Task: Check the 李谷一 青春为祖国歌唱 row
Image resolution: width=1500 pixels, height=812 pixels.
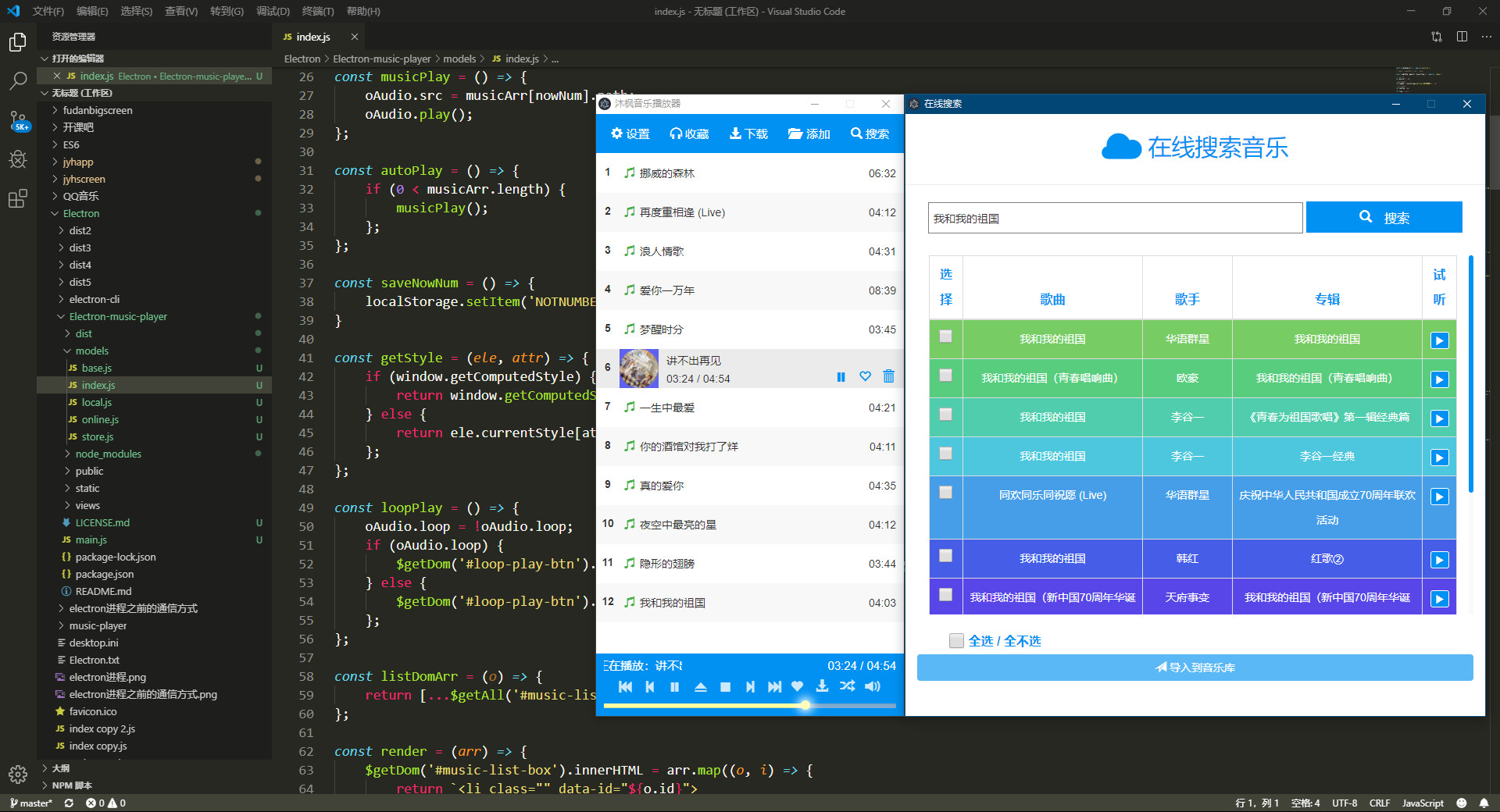Action: [945, 415]
